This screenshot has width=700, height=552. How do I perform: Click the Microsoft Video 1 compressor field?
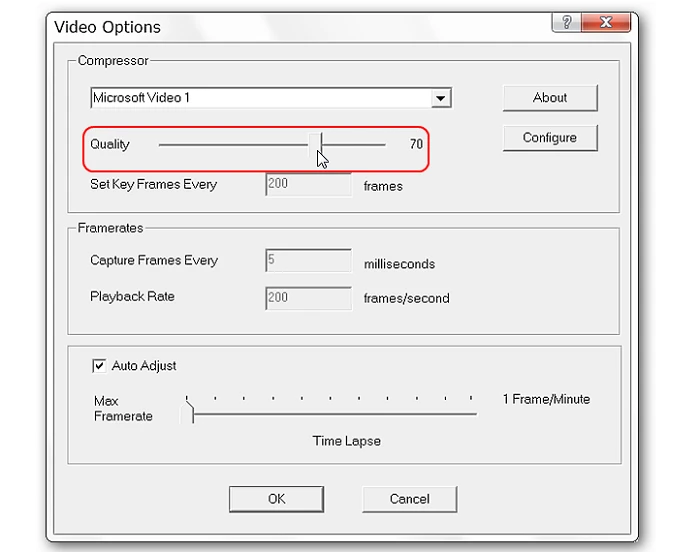[260, 98]
